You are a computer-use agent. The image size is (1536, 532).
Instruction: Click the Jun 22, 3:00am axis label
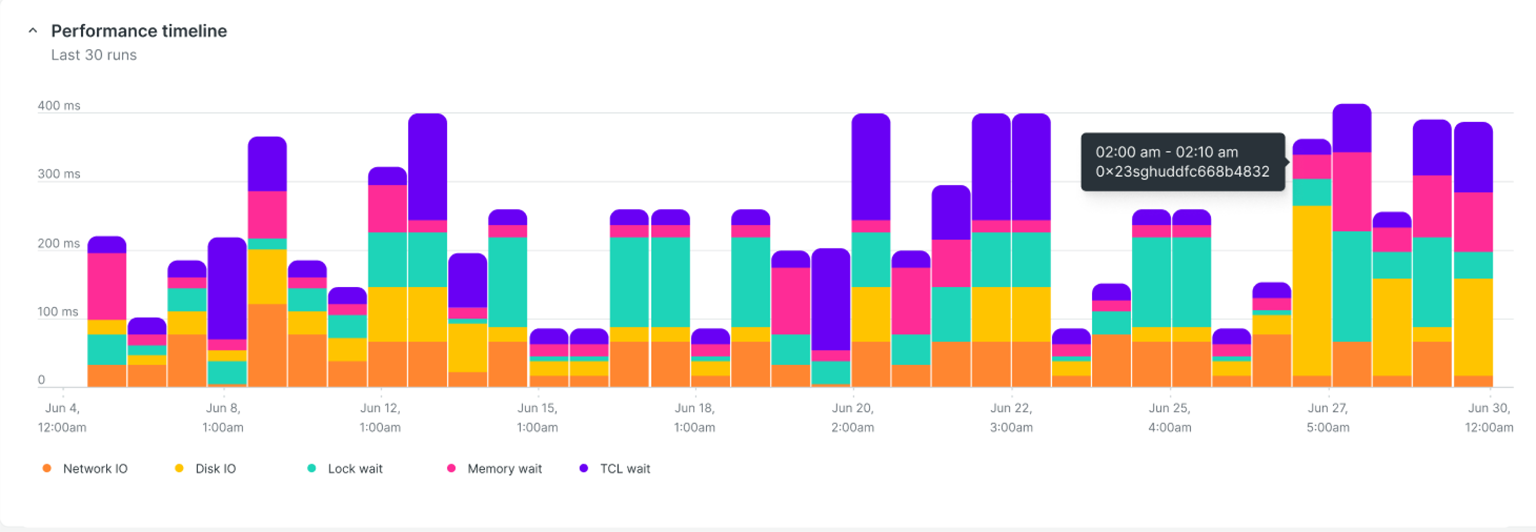1010,418
